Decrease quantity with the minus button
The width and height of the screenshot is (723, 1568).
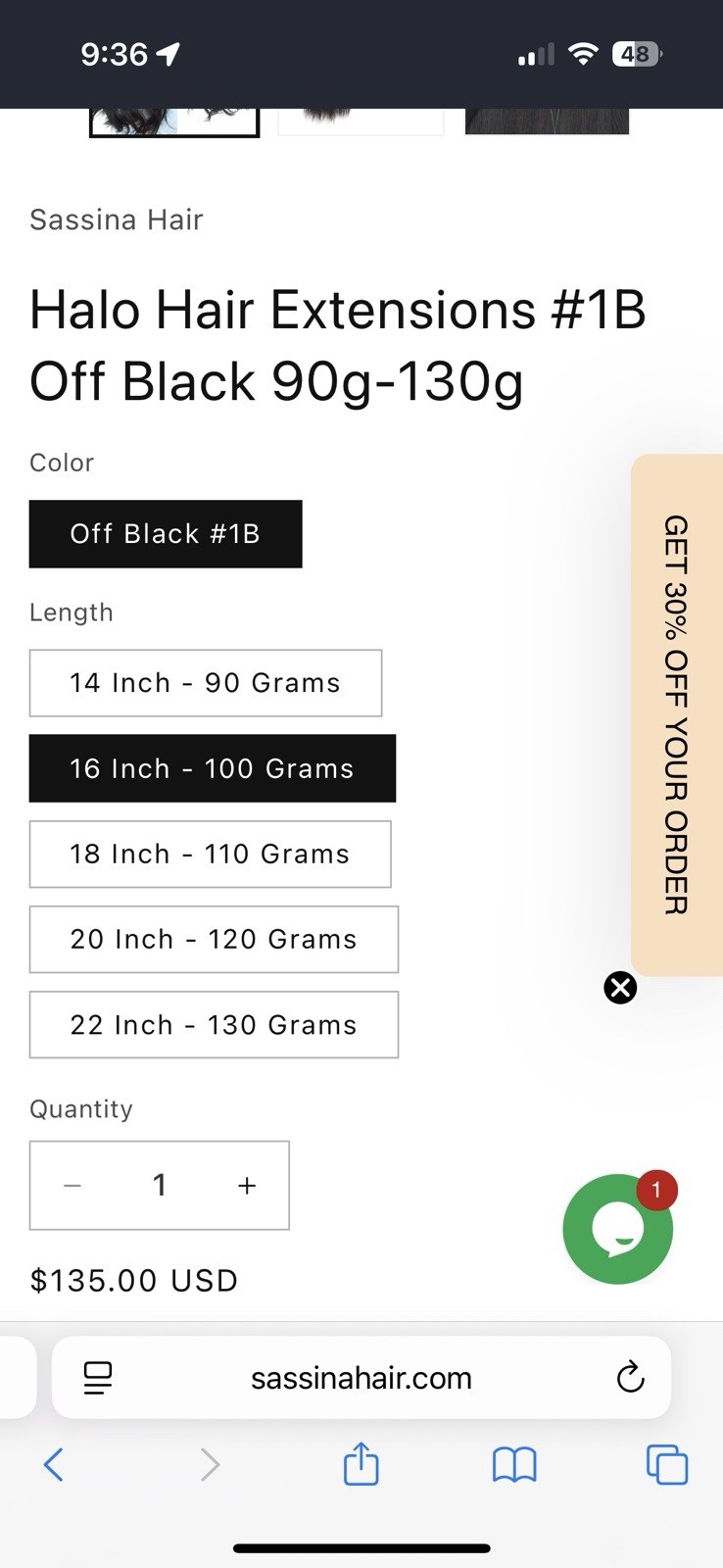pos(72,1186)
